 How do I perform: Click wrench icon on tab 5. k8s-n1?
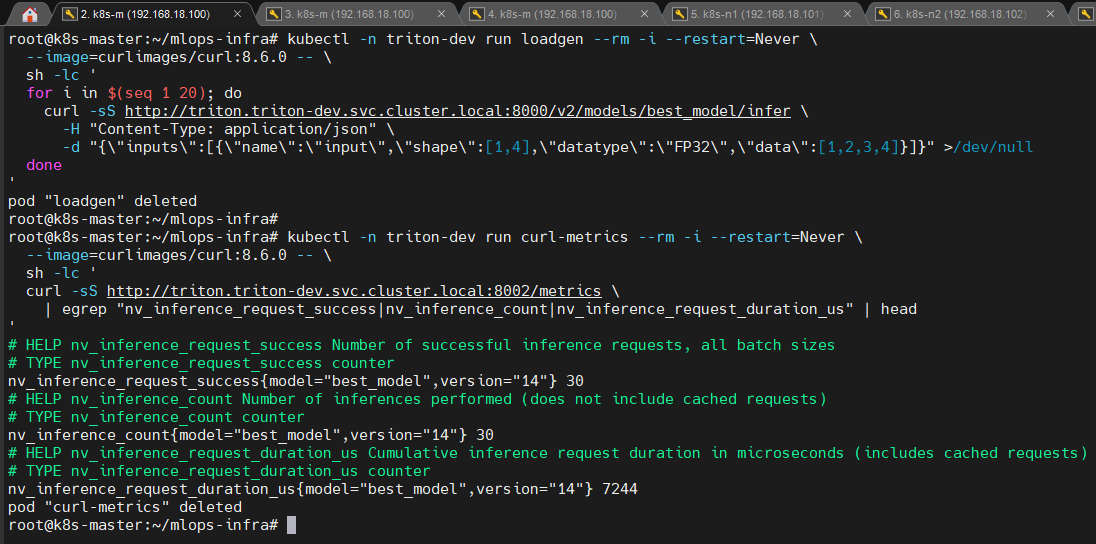[x=679, y=14]
